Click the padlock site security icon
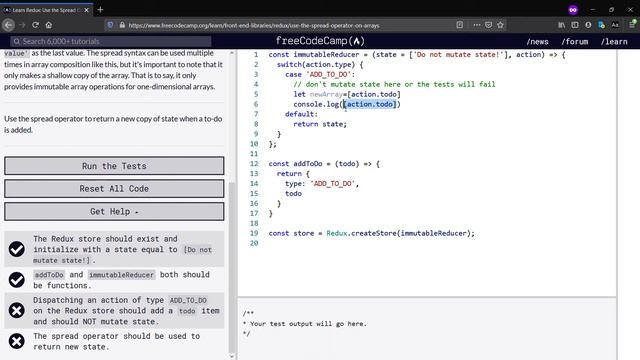This screenshot has height=360, width=640. [x=122, y=25]
